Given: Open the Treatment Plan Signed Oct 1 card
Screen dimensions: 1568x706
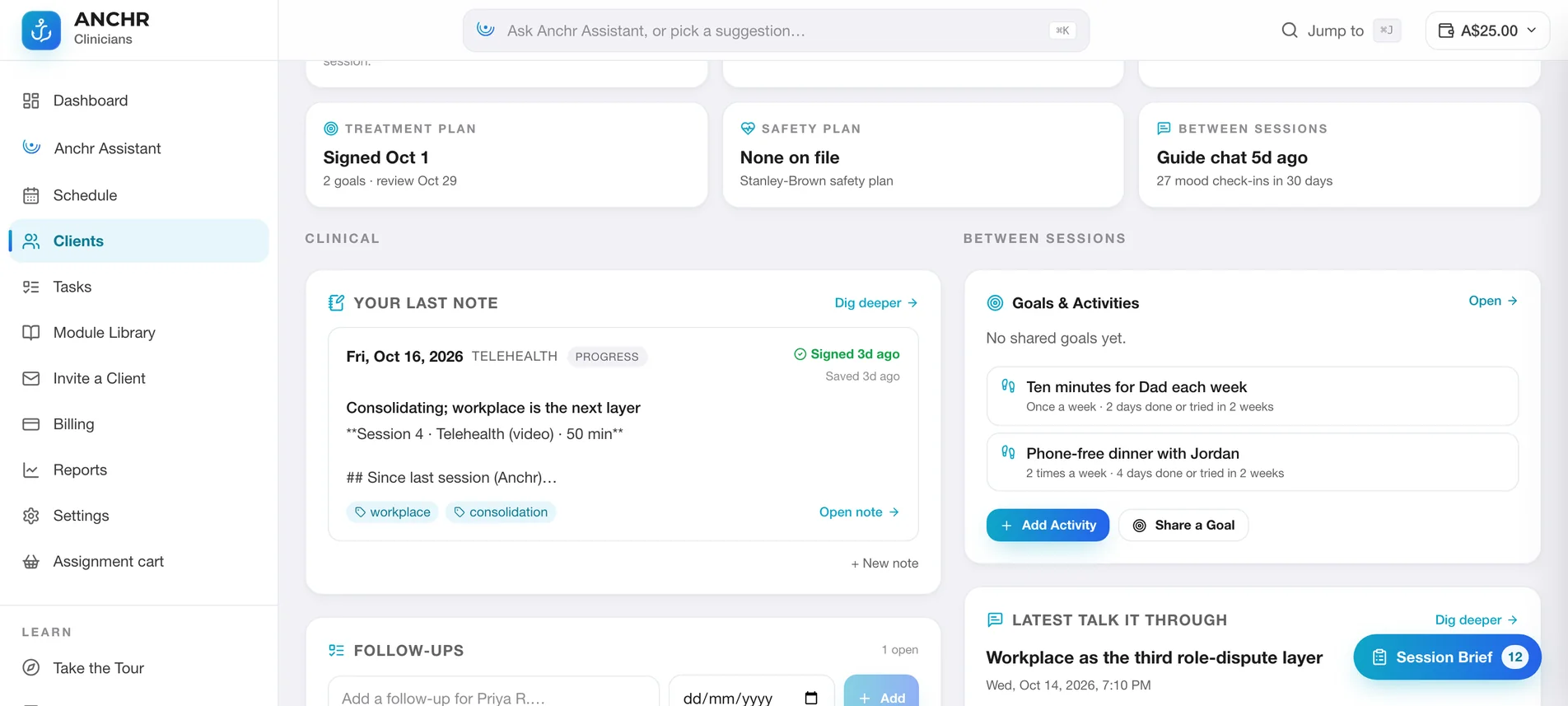Looking at the screenshot, I should click(x=506, y=155).
